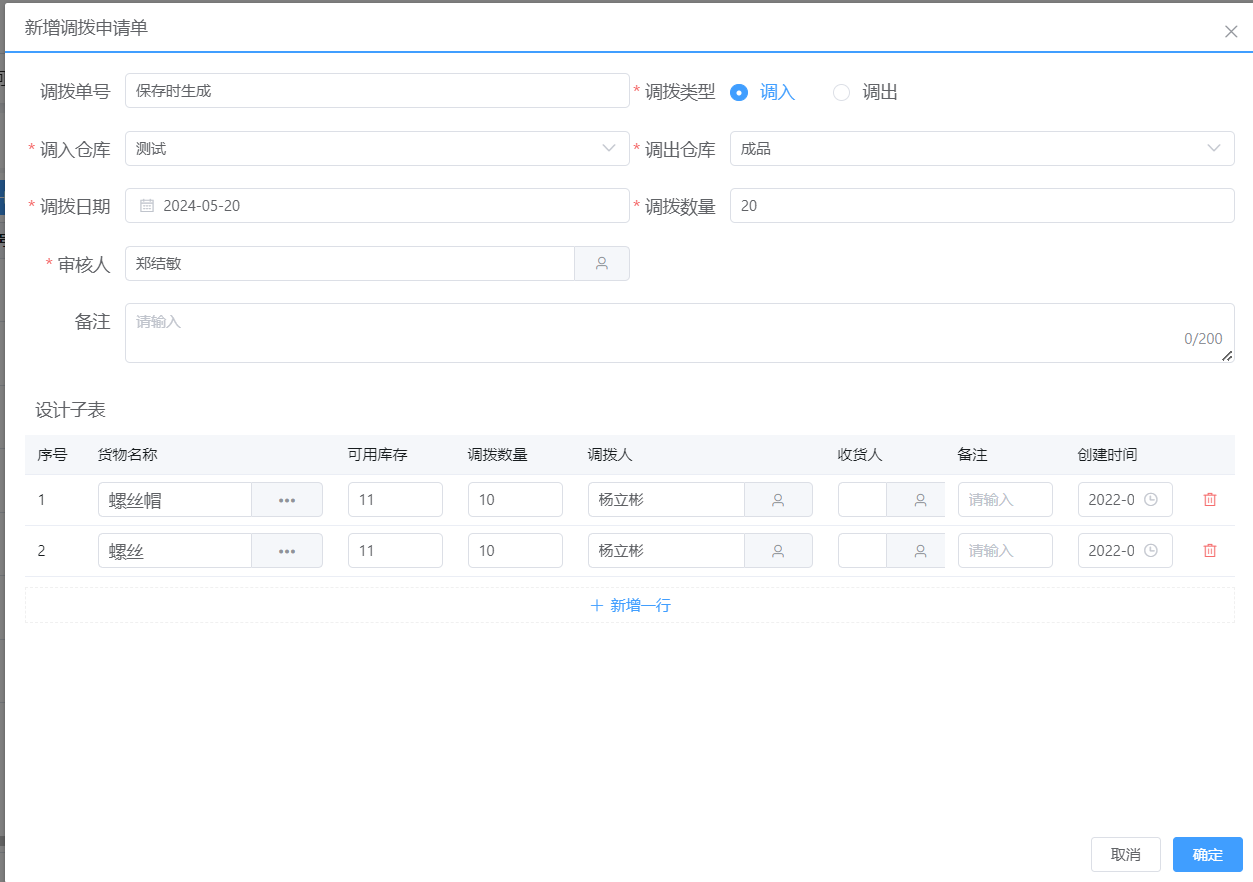Click the 备注 textarea at top

tap(680, 333)
